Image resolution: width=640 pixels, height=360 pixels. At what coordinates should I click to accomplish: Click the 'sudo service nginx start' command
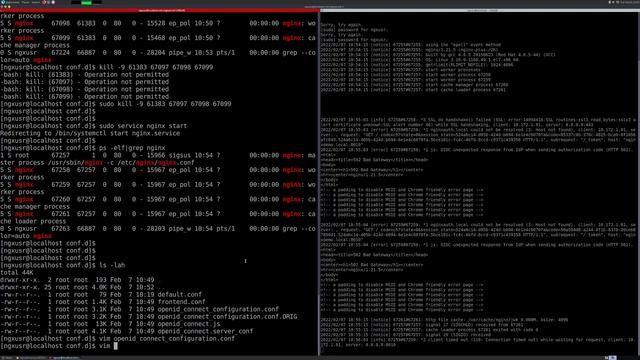click(x=143, y=126)
